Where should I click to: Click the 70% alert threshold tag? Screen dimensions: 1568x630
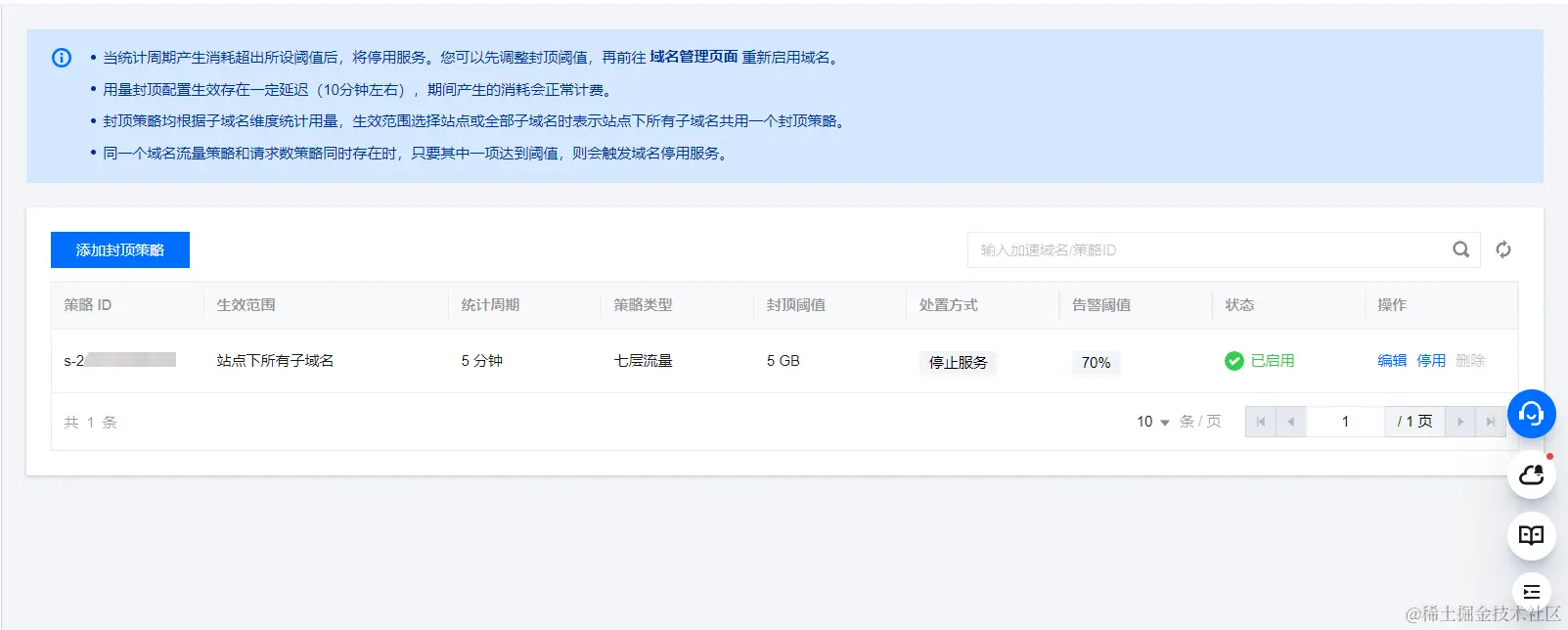[1096, 362]
